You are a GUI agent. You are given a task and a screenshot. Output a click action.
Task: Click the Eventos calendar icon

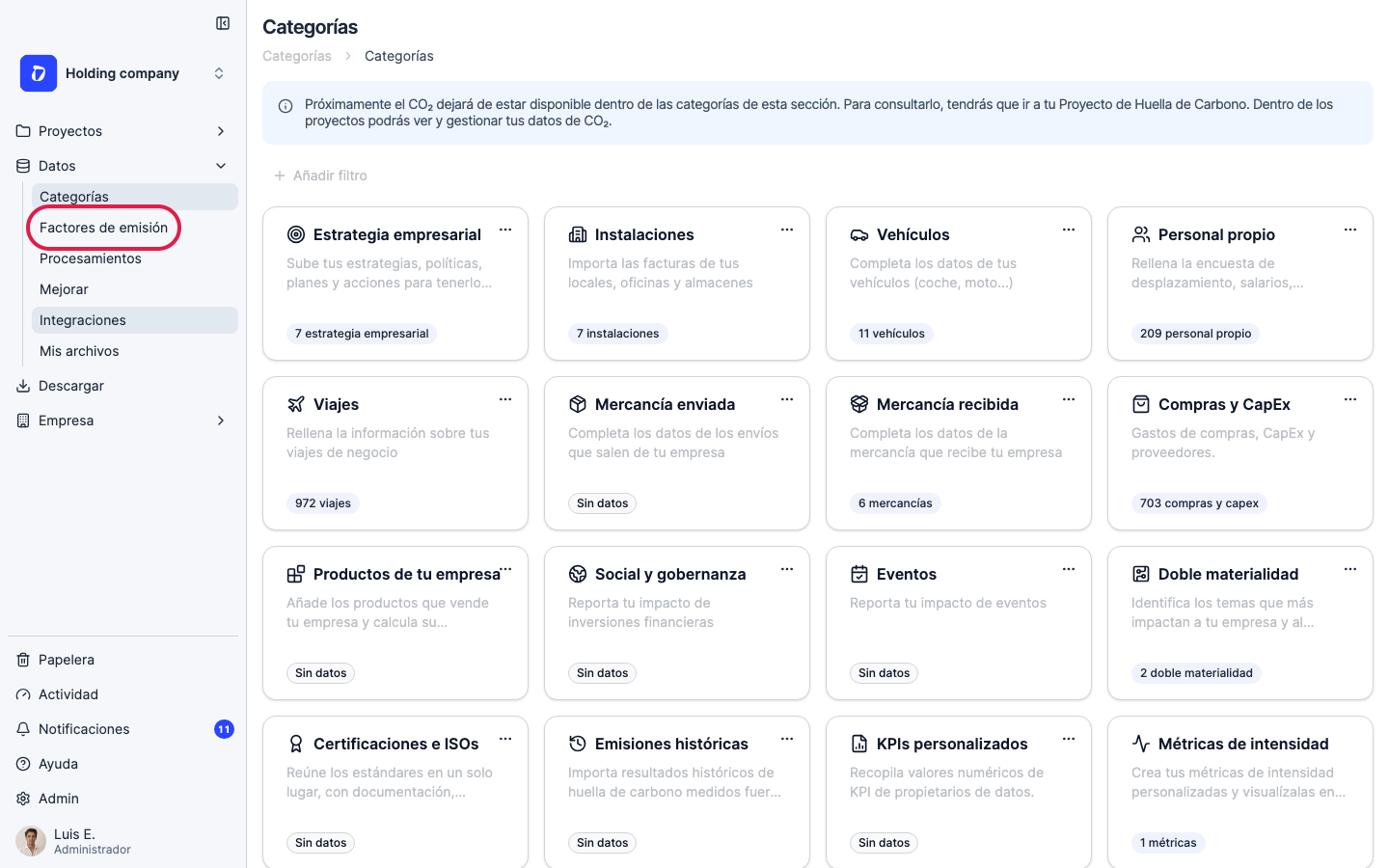pos(859,574)
